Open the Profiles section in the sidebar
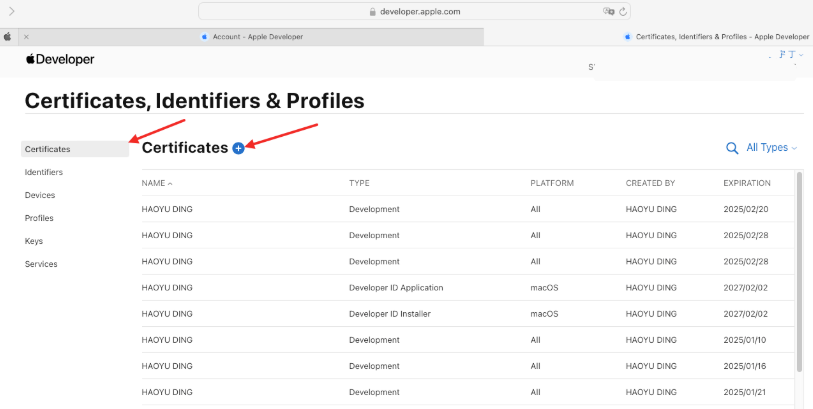 click(x=39, y=218)
